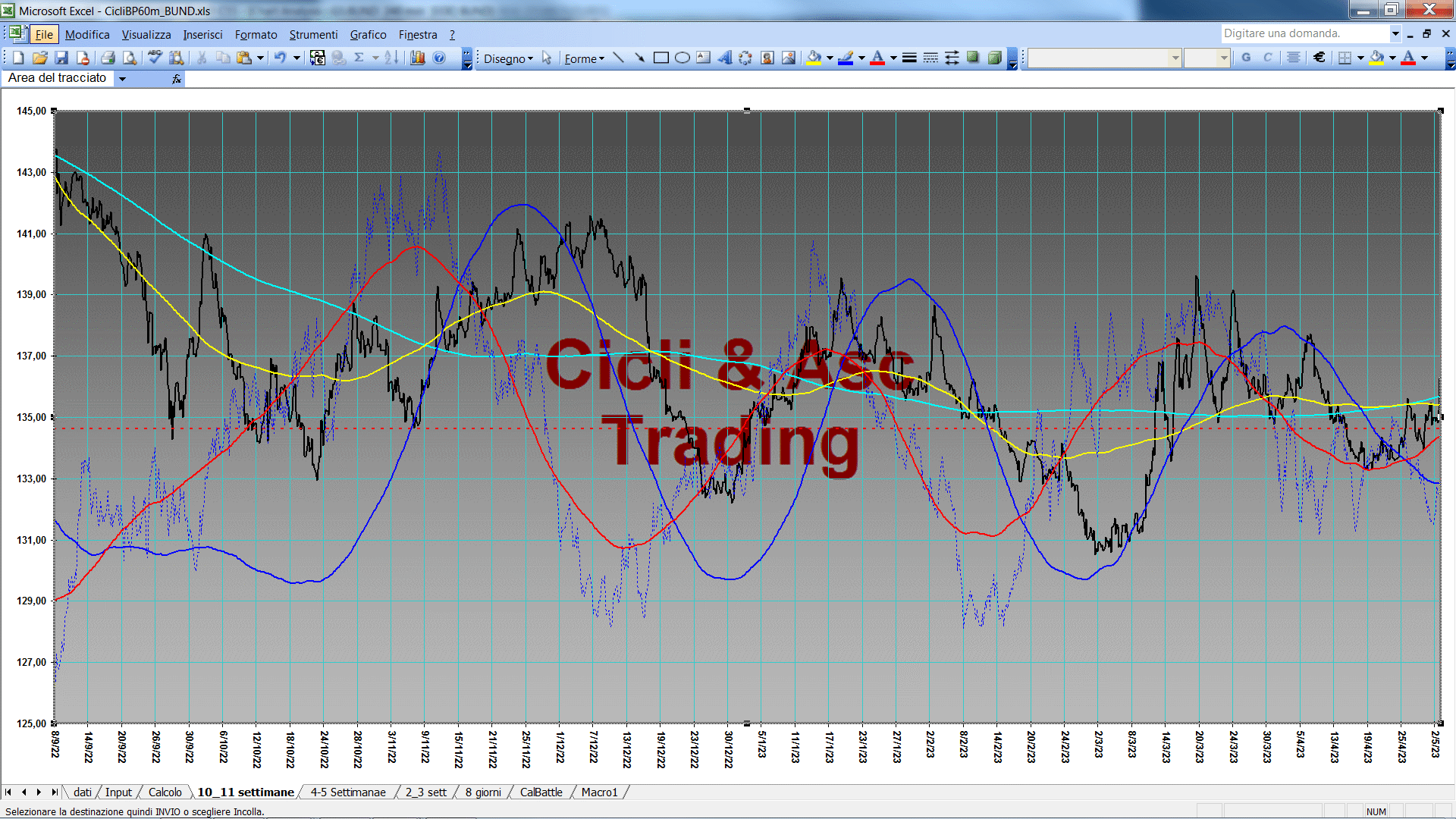The width and height of the screenshot is (1456, 819).
Task: Switch to the 4-5 Settimanae sheet tab
Action: 348,792
